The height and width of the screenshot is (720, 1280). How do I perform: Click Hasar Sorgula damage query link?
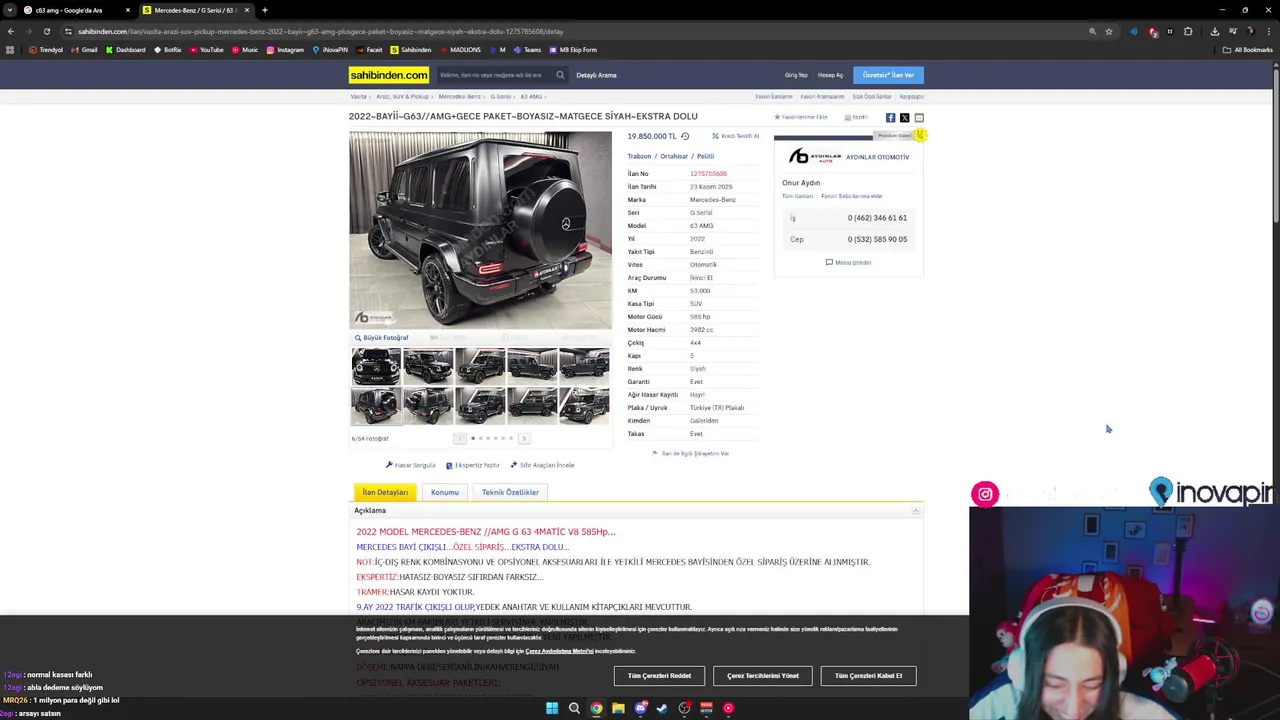410,465
